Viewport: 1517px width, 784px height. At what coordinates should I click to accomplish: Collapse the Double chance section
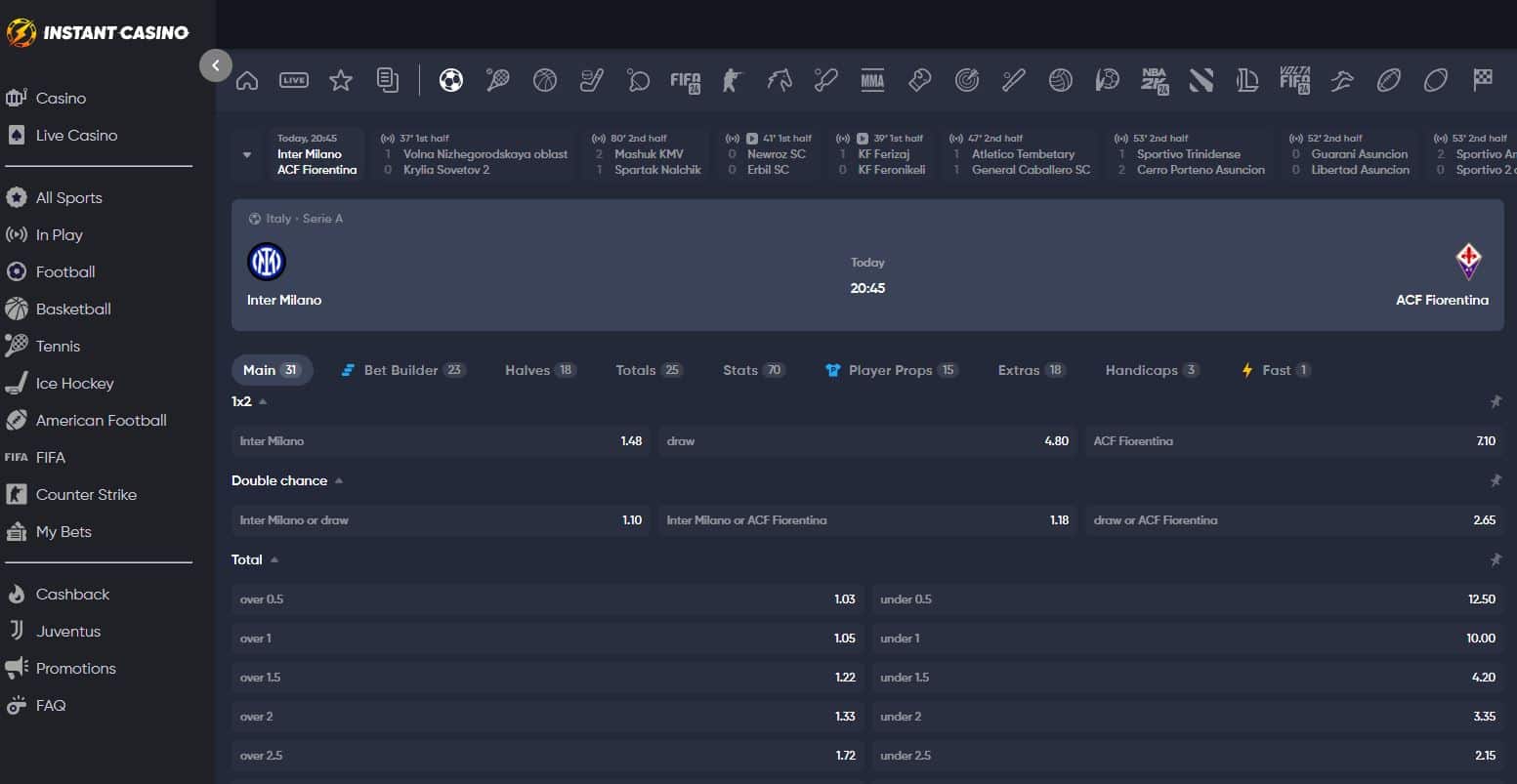[339, 480]
